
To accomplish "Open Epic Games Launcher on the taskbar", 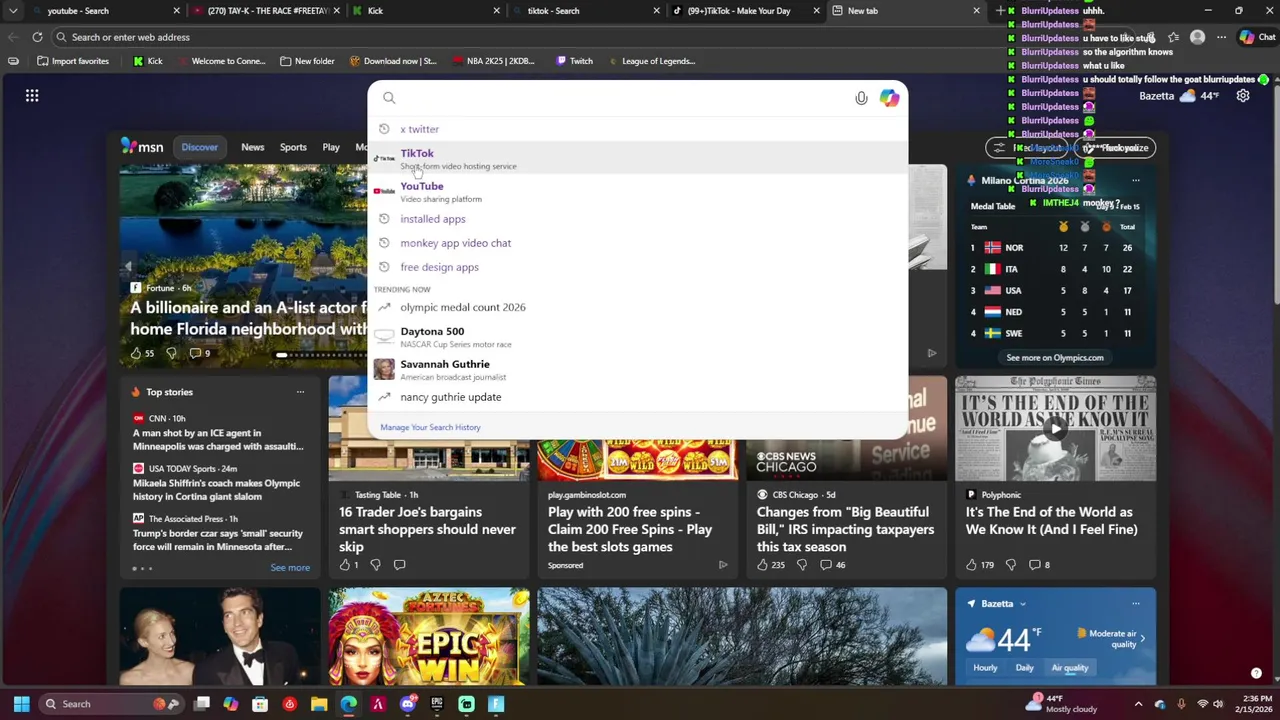I will pyautogui.click(x=437, y=704).
